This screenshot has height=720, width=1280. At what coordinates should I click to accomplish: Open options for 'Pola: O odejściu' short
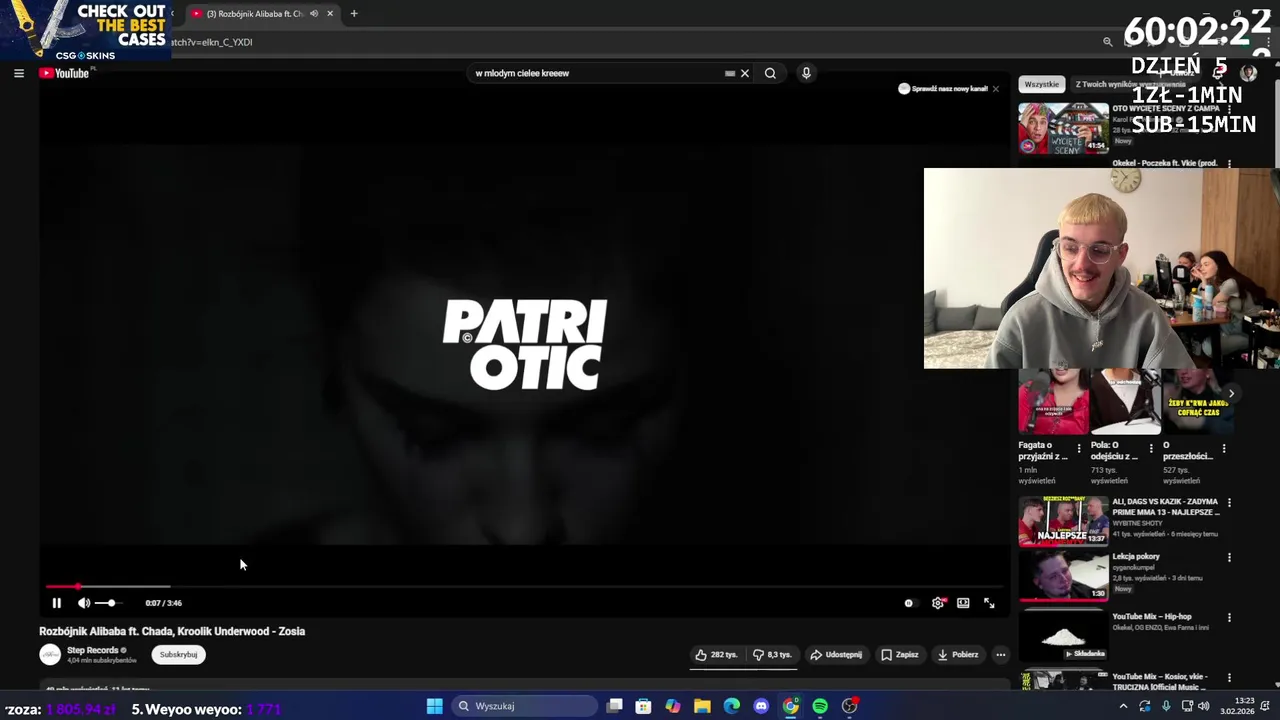[x=1151, y=449]
